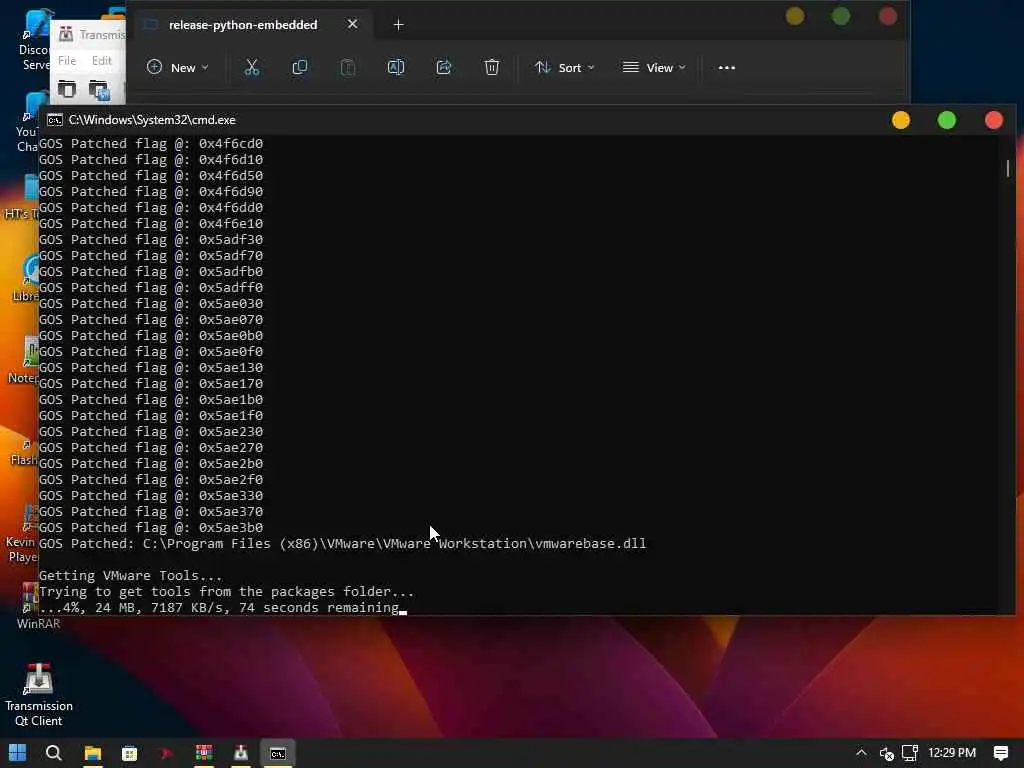This screenshot has height=768, width=1024.
Task: Open taskbar Search magnifier
Action: pyautogui.click(x=54, y=753)
